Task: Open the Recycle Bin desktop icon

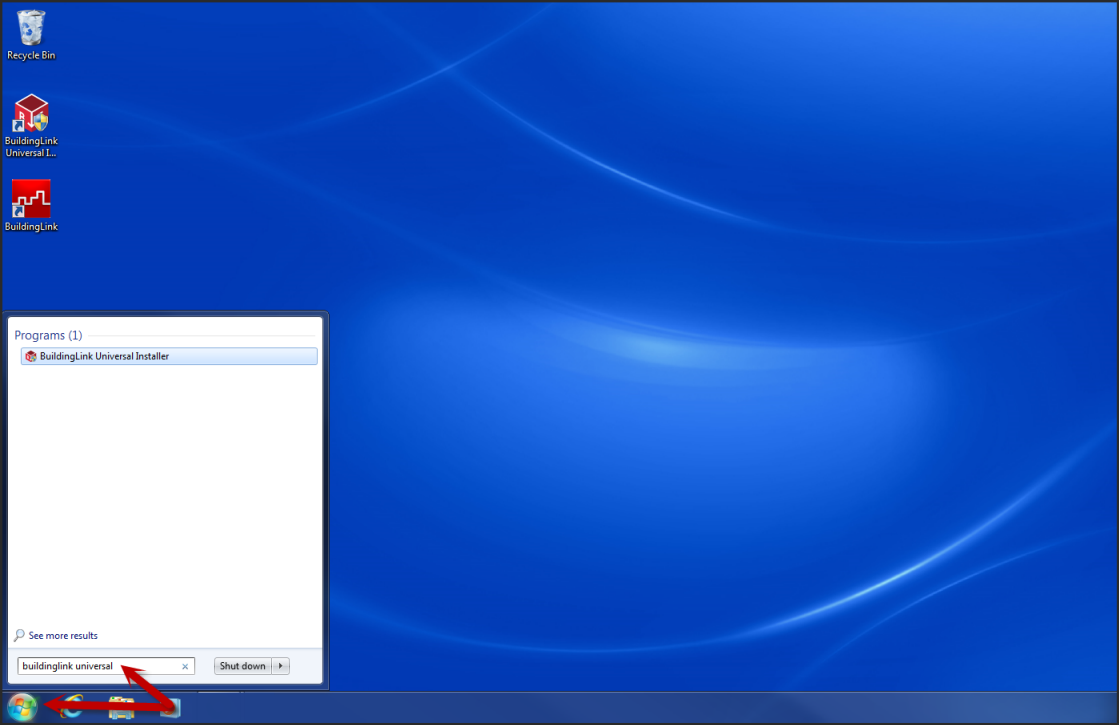Action: (31, 34)
